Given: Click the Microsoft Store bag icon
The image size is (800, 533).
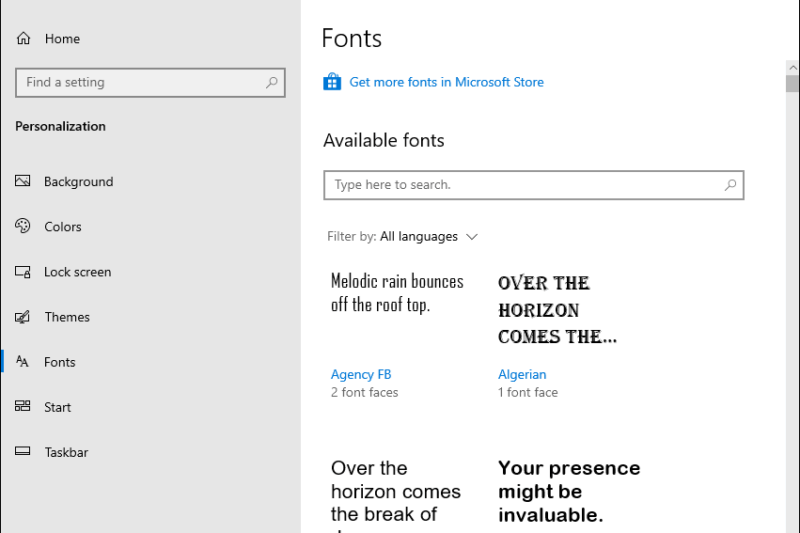Looking at the screenshot, I should (332, 82).
